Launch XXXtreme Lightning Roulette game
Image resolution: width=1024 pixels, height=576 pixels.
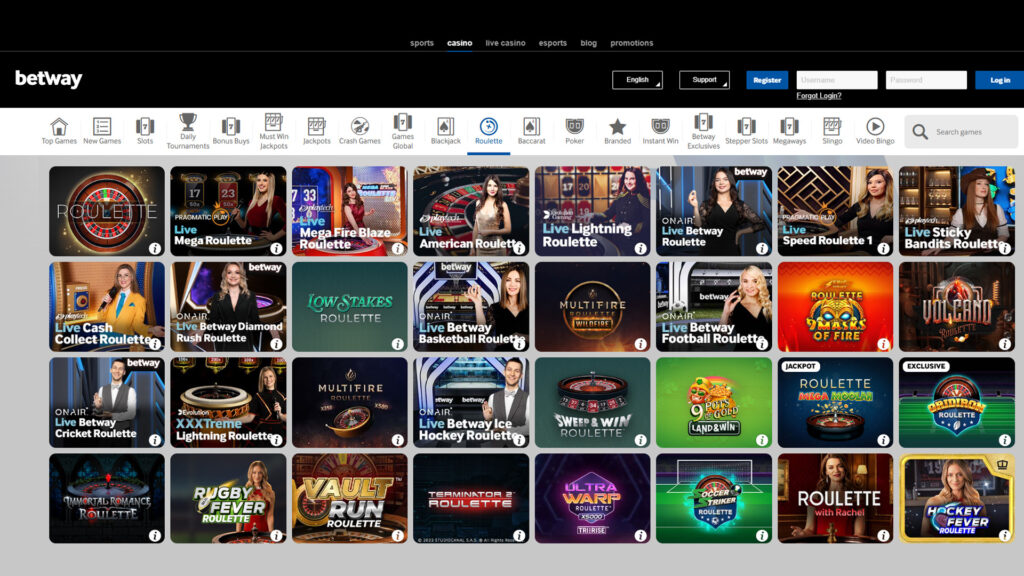228,402
